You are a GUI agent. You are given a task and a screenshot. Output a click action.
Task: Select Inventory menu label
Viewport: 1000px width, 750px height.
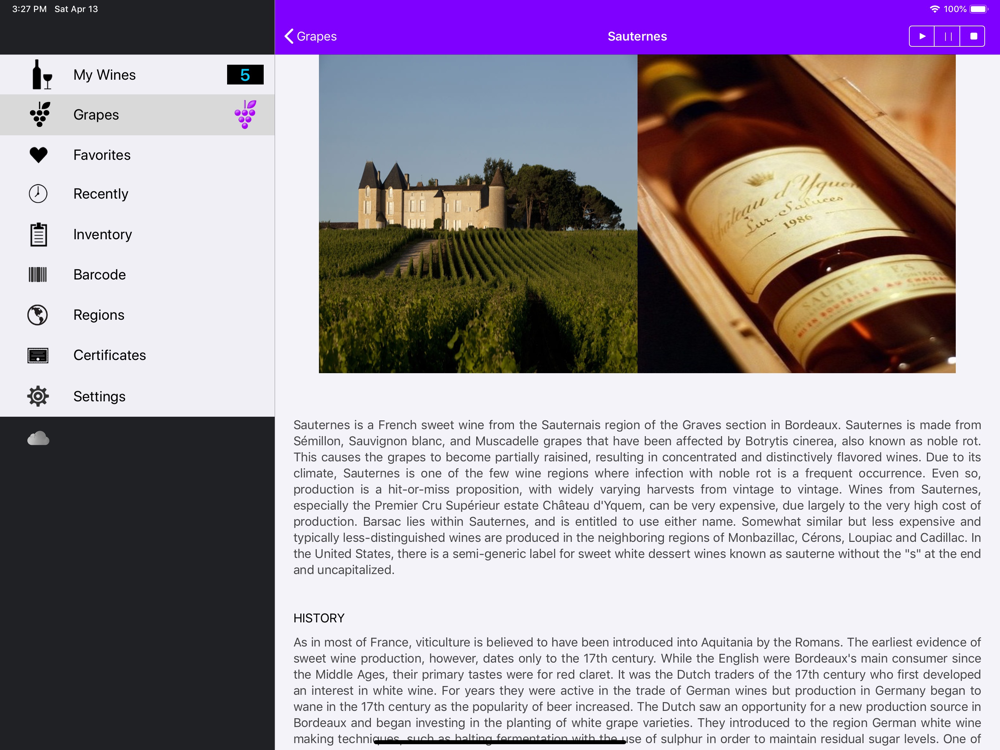[103, 235]
